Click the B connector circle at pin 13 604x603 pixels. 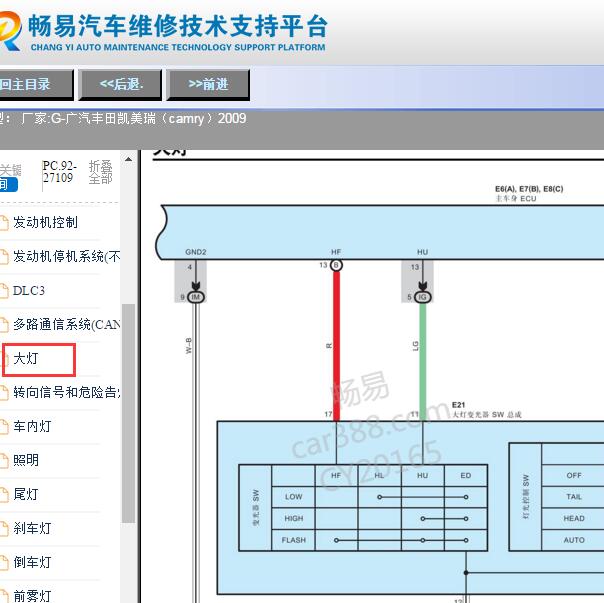click(336, 265)
